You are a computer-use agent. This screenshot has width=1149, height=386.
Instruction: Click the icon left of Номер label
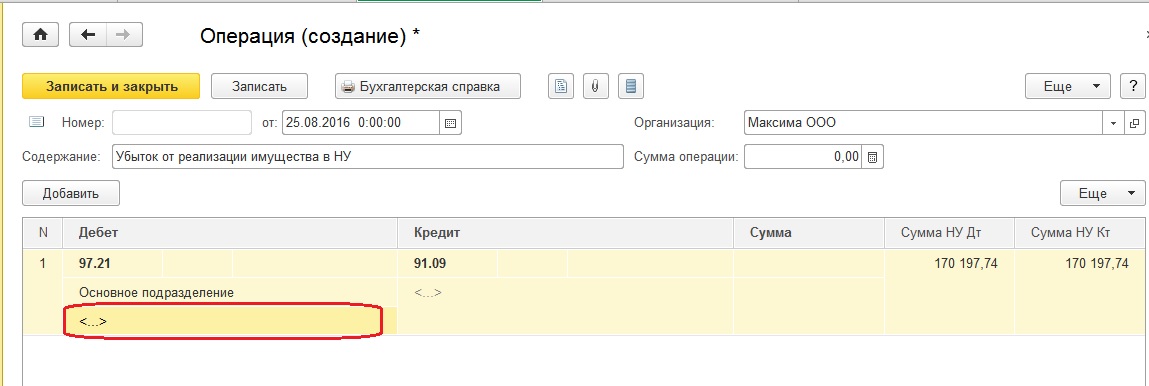click(37, 122)
